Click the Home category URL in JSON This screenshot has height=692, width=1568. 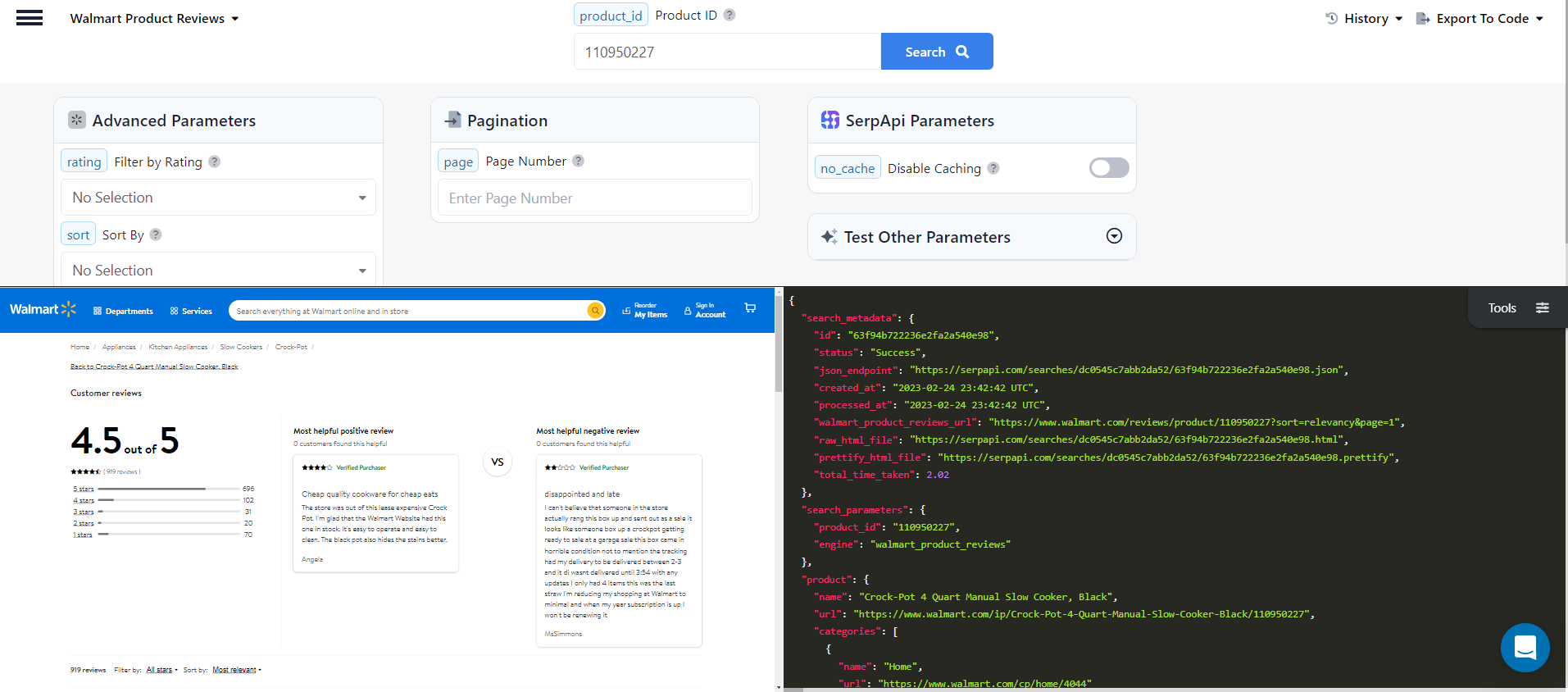click(x=984, y=683)
